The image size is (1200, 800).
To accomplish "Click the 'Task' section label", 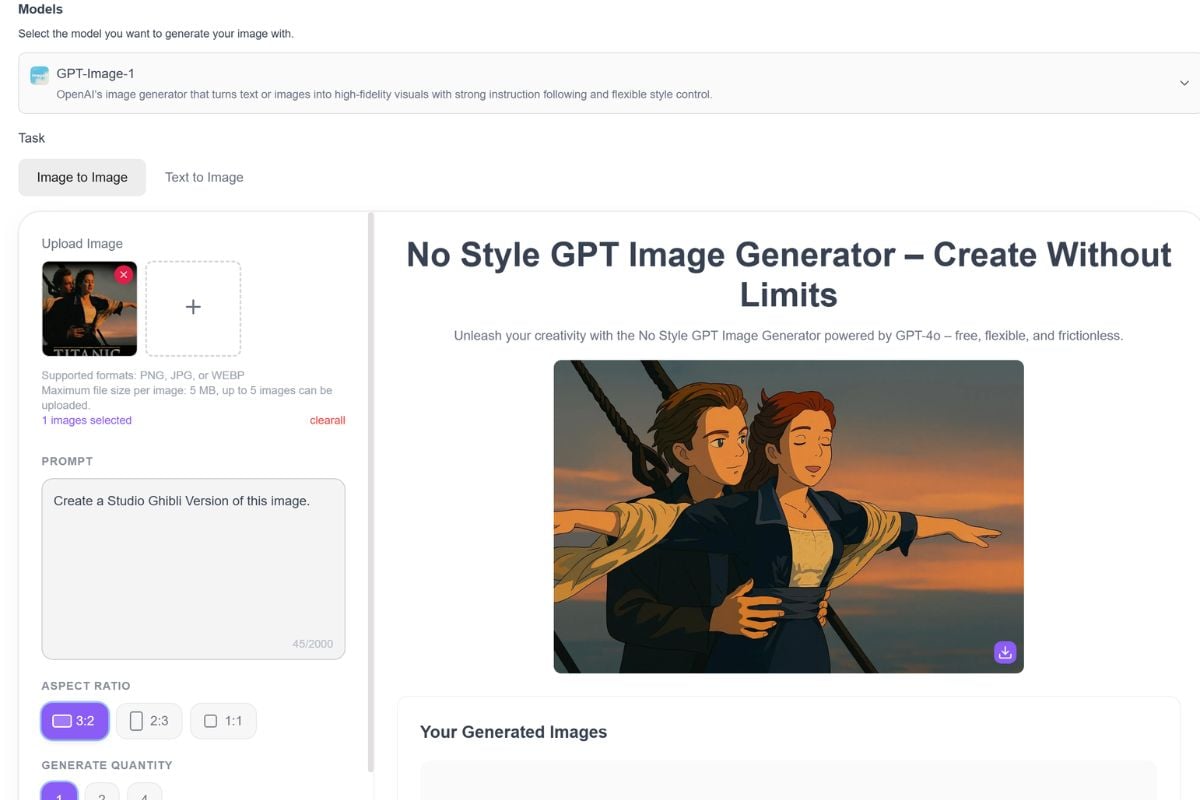I will (32, 138).
